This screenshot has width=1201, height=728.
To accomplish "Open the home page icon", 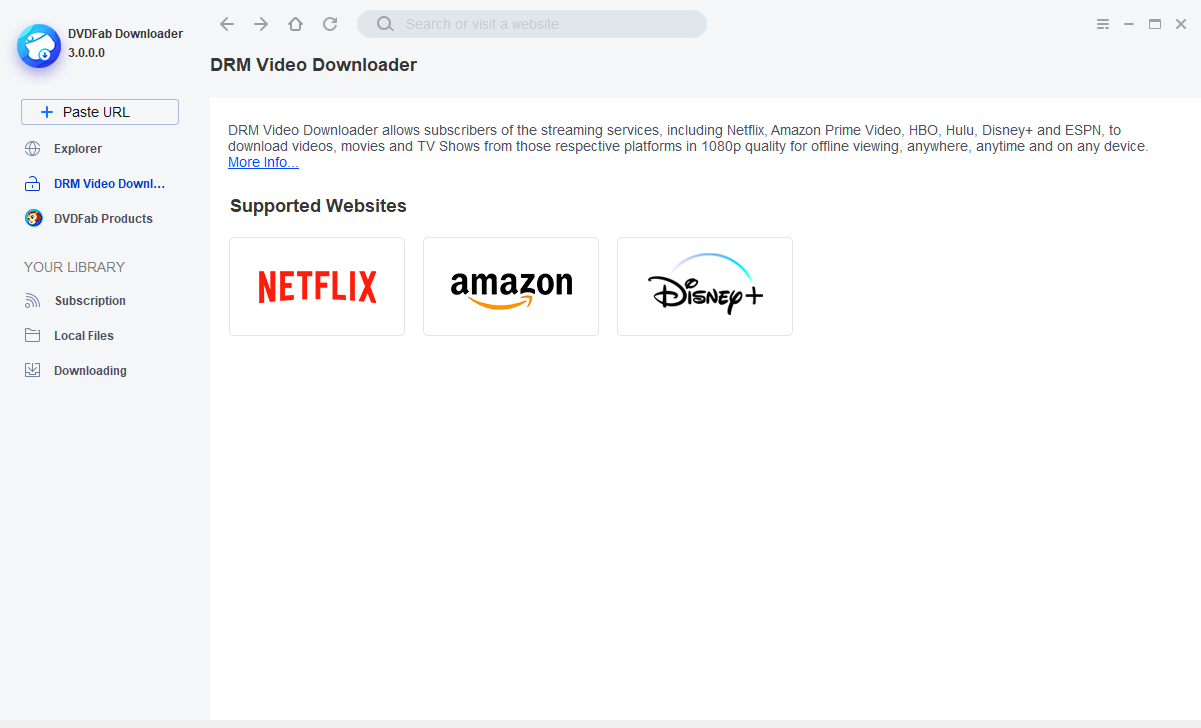I will [295, 24].
